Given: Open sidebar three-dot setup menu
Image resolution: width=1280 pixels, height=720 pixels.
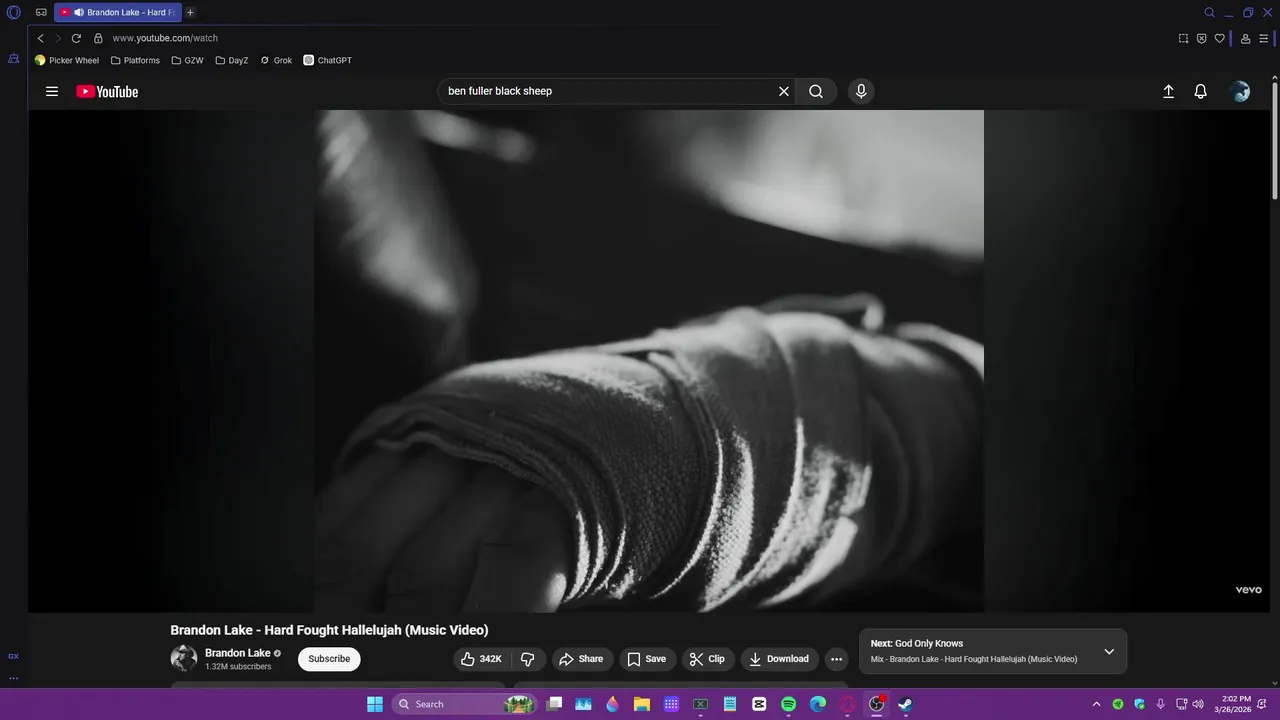Looking at the screenshot, I should point(13,678).
